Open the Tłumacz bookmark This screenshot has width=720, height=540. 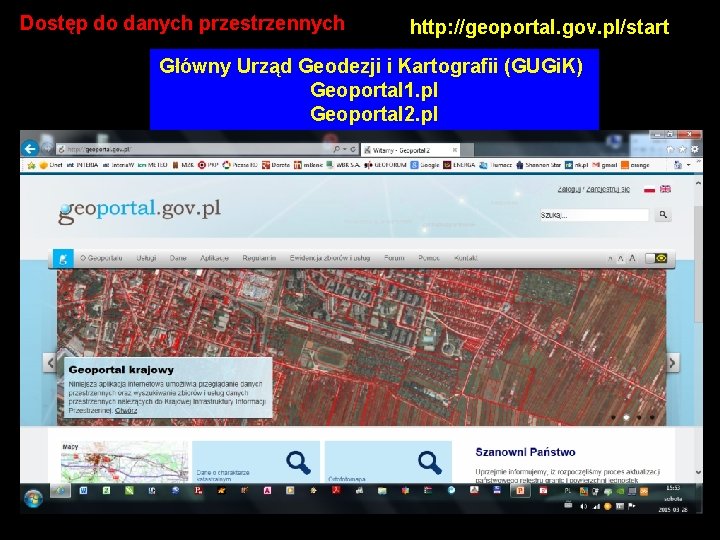click(496, 165)
